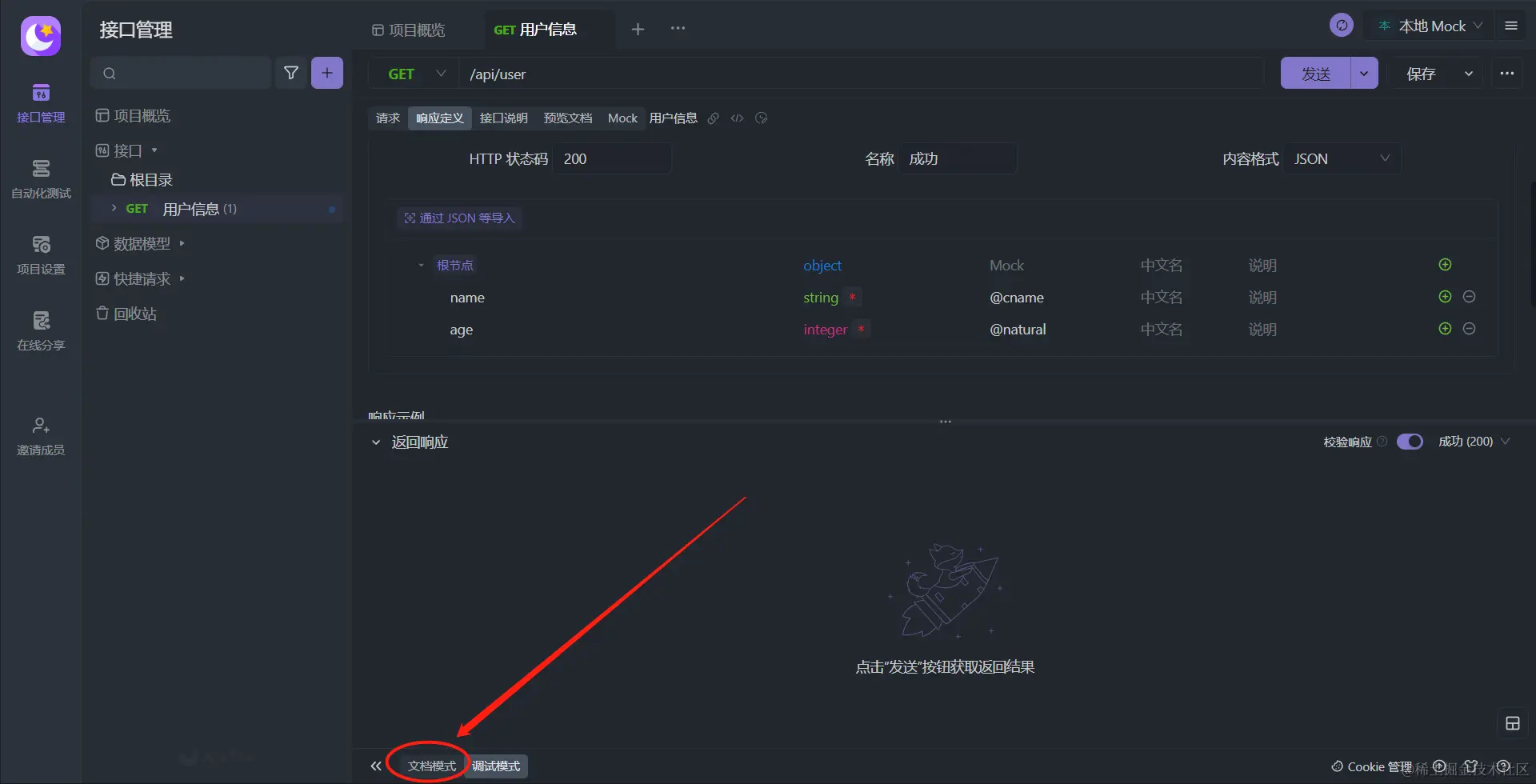
Task: Open the GET method dropdown
Action: [x=414, y=74]
